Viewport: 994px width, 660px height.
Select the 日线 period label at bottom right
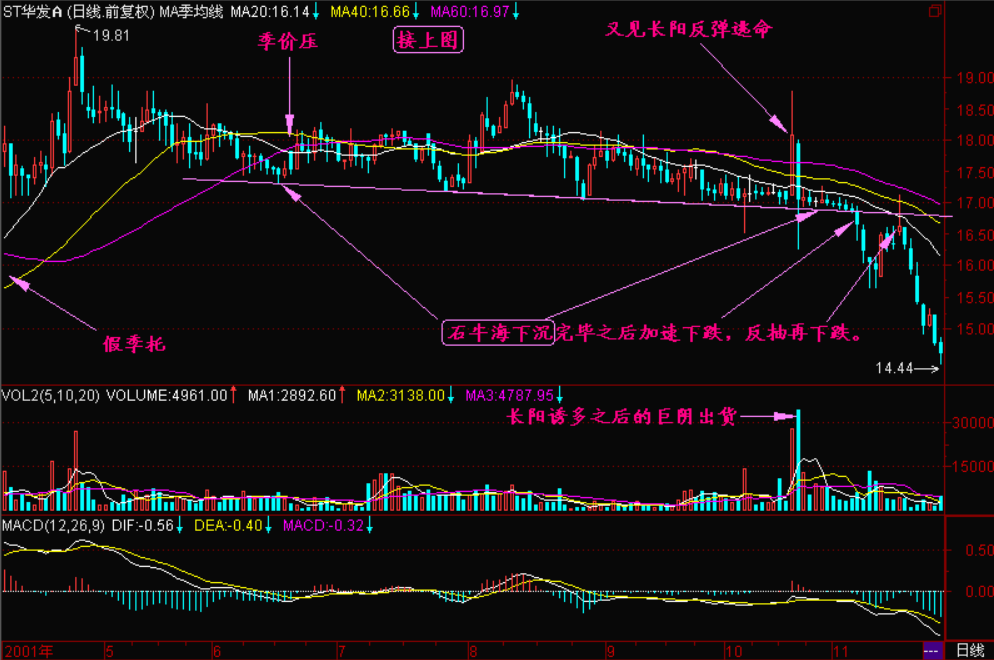(x=969, y=650)
